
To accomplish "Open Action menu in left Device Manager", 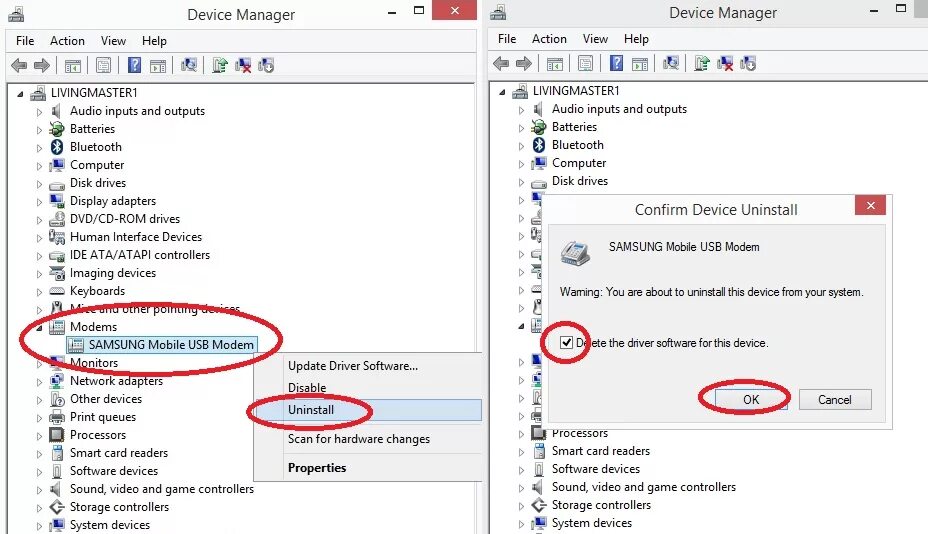I will [67, 41].
